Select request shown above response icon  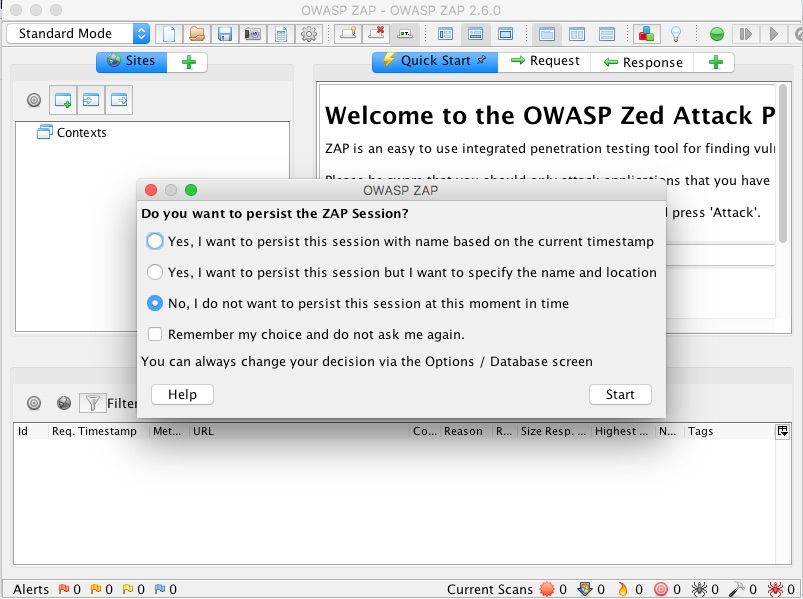pos(607,34)
